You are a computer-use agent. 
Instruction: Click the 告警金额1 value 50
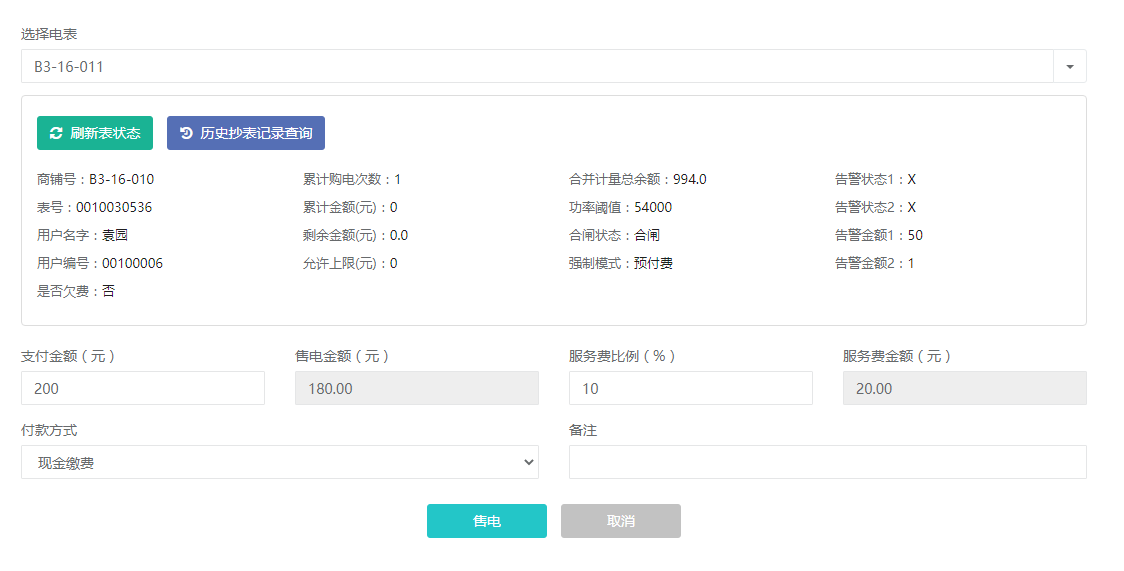(915, 236)
